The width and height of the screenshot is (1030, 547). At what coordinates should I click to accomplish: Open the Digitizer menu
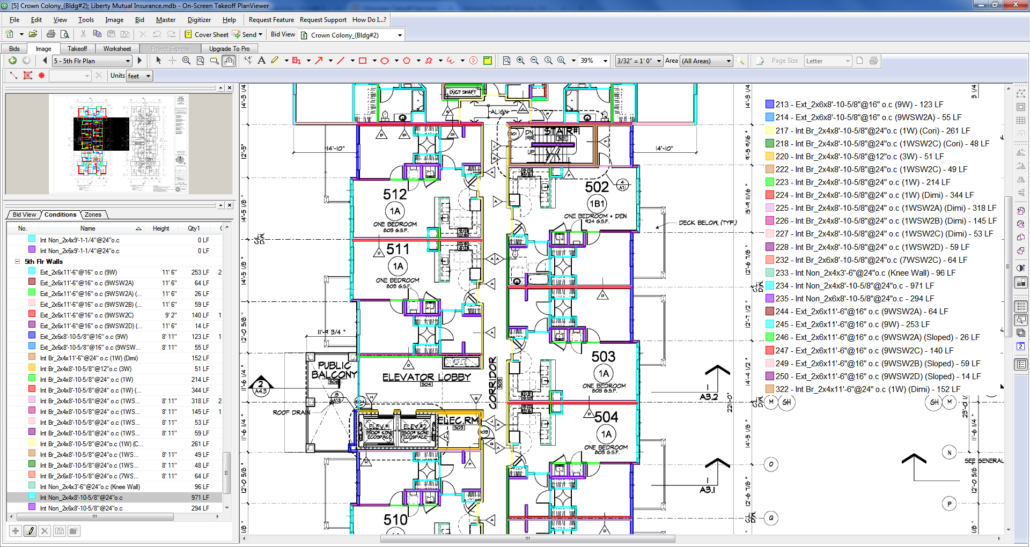pyautogui.click(x=200, y=19)
